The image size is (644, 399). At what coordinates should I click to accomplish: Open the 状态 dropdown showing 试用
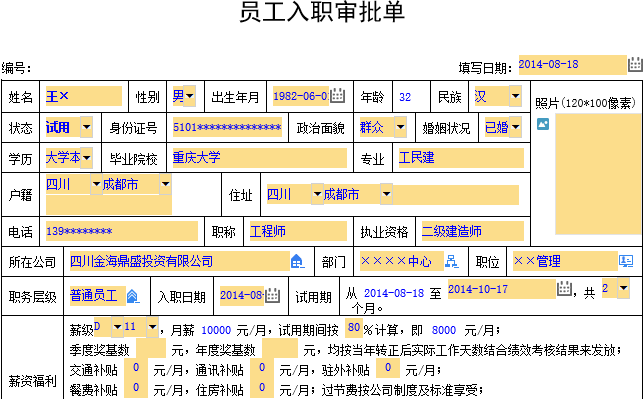86,127
